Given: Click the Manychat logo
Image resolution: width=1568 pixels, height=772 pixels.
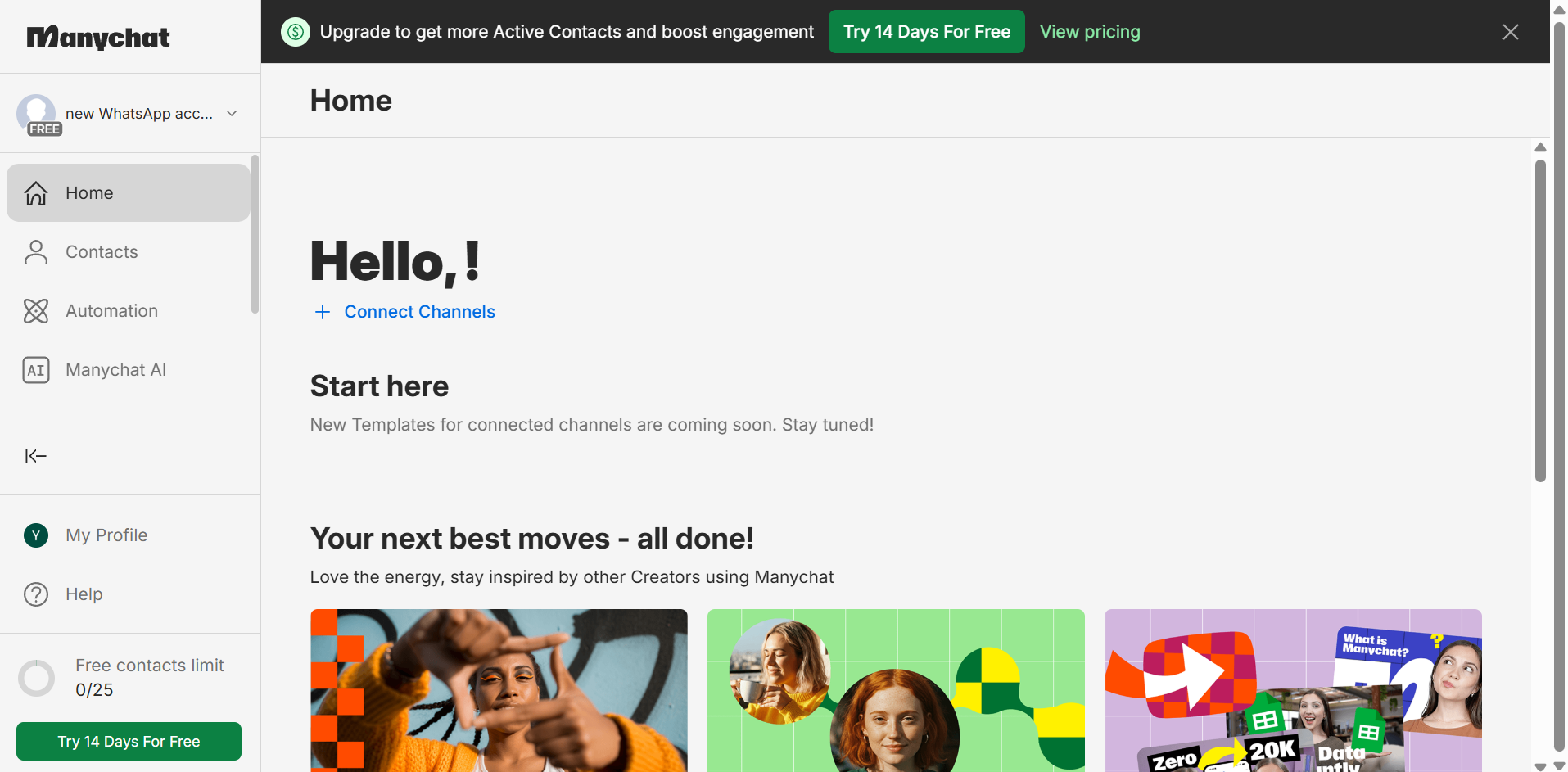Looking at the screenshot, I should [98, 38].
